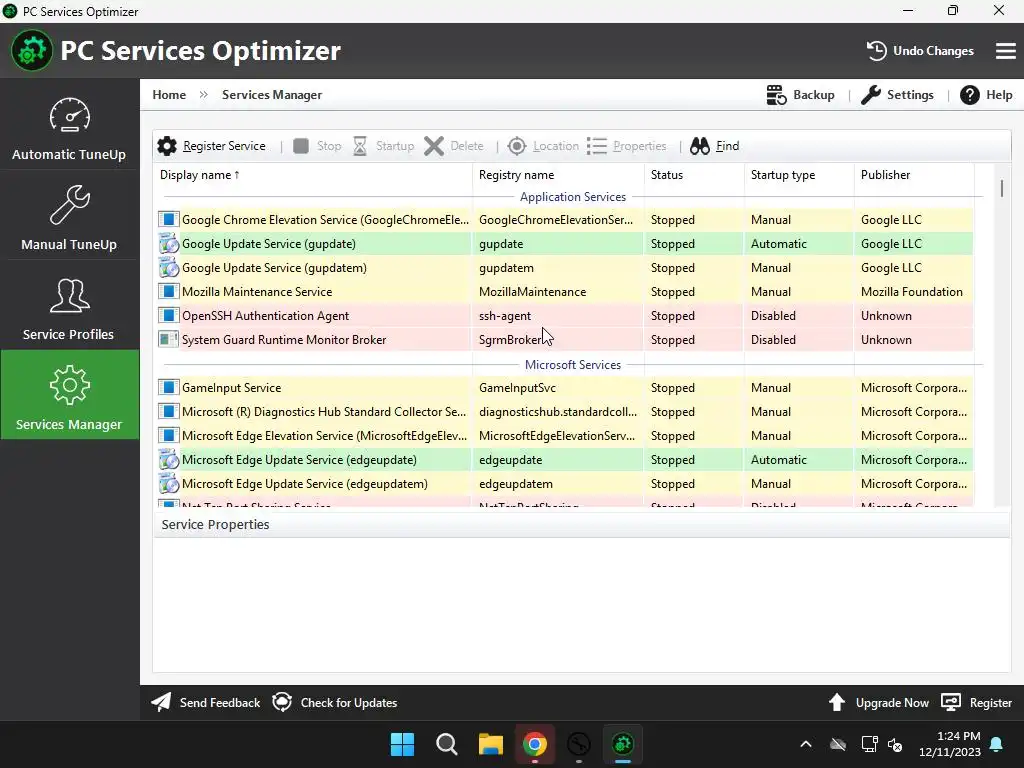1024x768 pixels.
Task: Click the Microsoft Edge Update (edgeupdate) icon
Action: pos(168,460)
